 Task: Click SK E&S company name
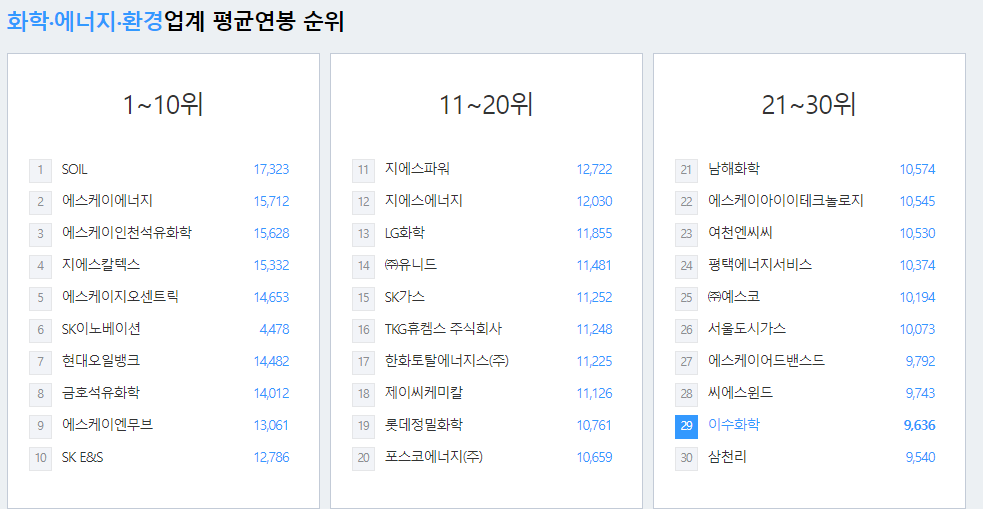point(83,458)
